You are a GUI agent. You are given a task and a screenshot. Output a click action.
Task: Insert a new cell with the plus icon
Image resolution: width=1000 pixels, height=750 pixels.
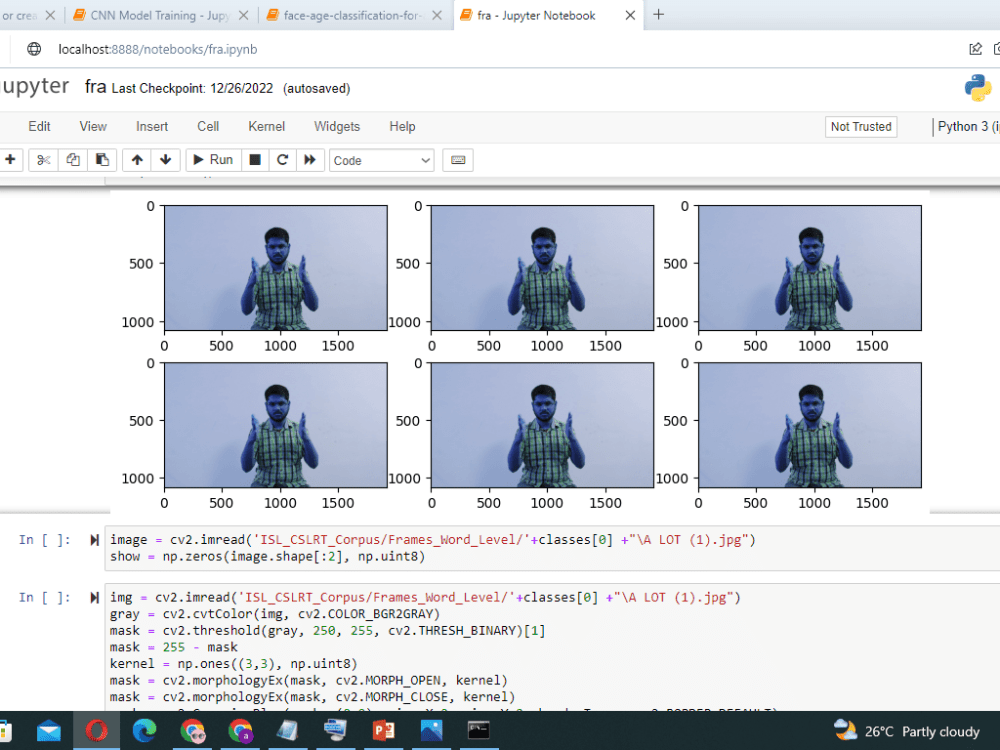(10, 160)
